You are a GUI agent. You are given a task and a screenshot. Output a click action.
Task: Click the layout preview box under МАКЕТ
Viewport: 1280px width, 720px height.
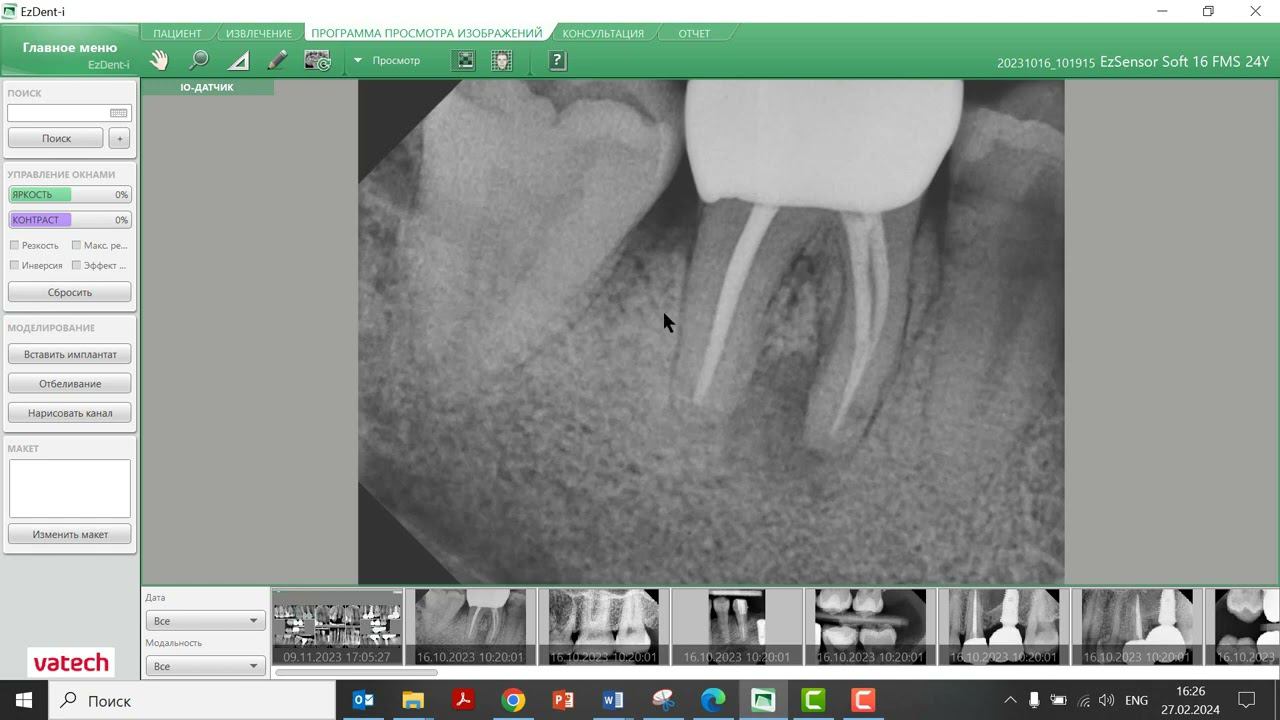click(x=70, y=488)
